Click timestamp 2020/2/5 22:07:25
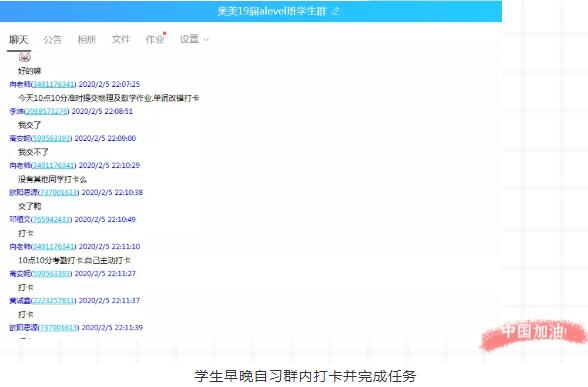This screenshot has height=387, width=588. pyautogui.click(x=109, y=84)
